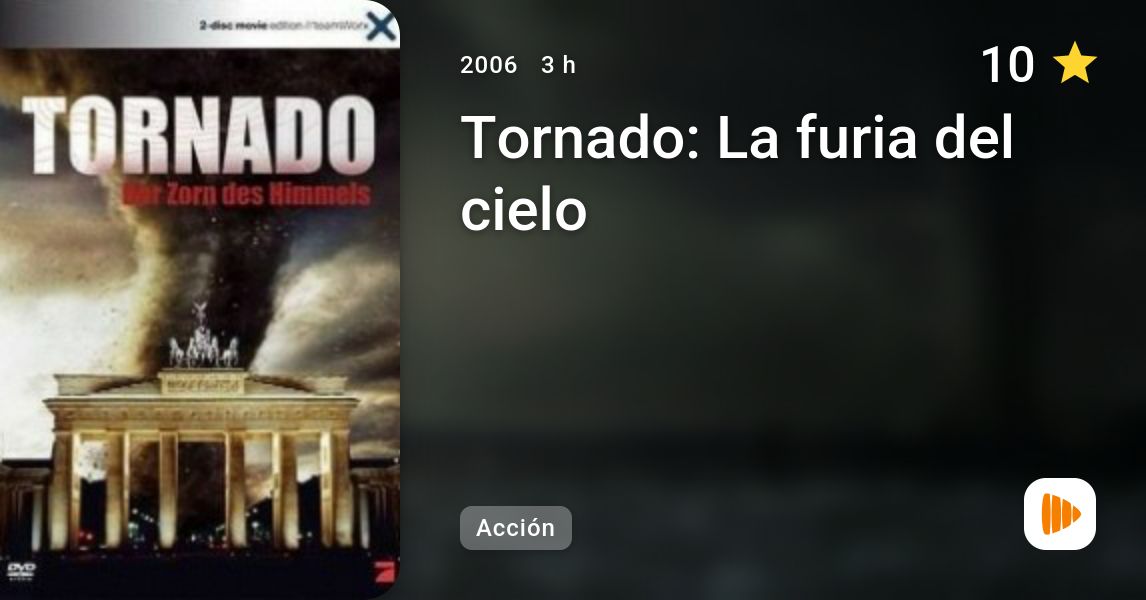
Task: Click the DVD logo on poster
Action: pyautogui.click(x=21, y=570)
